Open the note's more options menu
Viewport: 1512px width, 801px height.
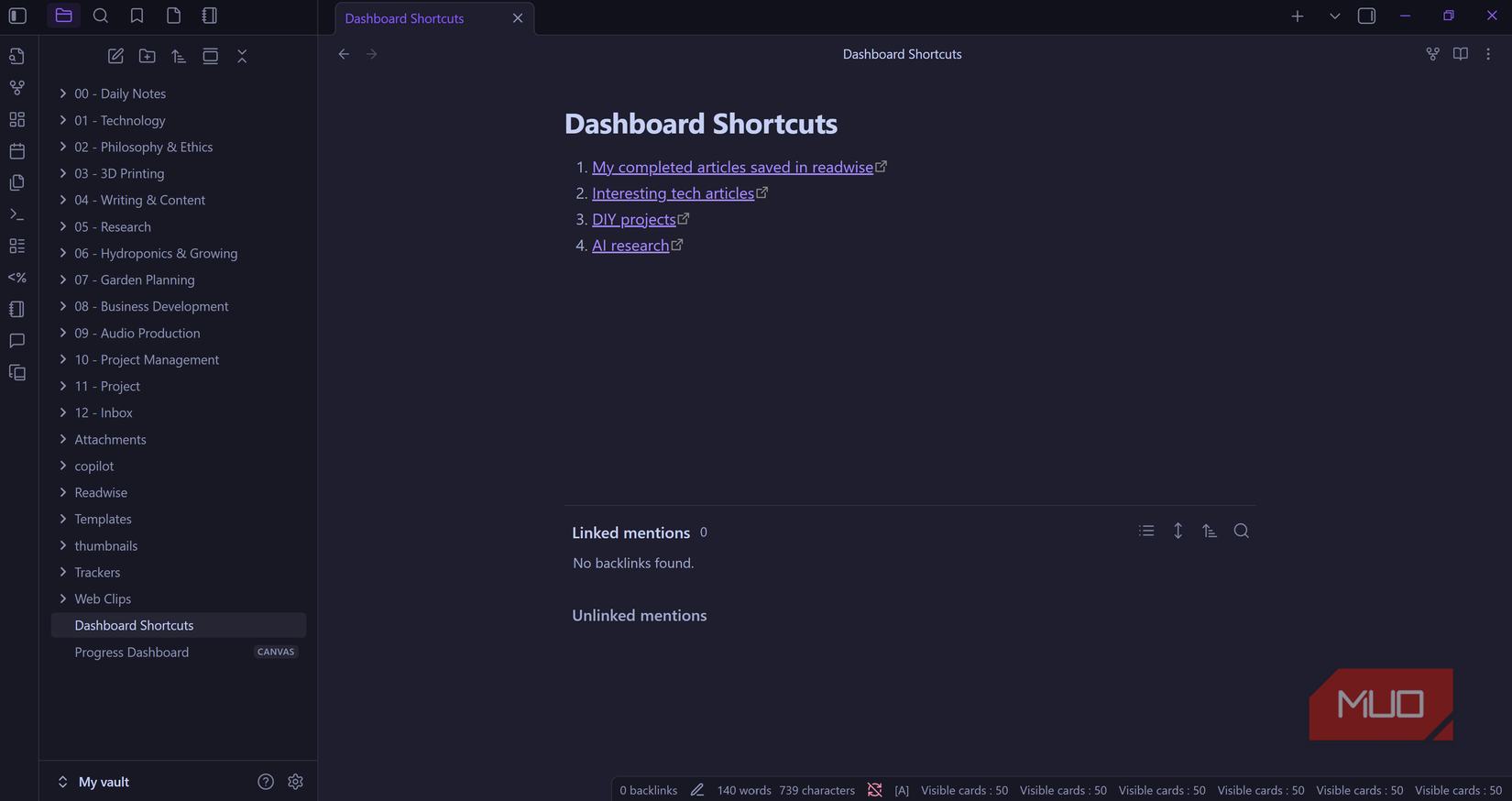(1488, 54)
